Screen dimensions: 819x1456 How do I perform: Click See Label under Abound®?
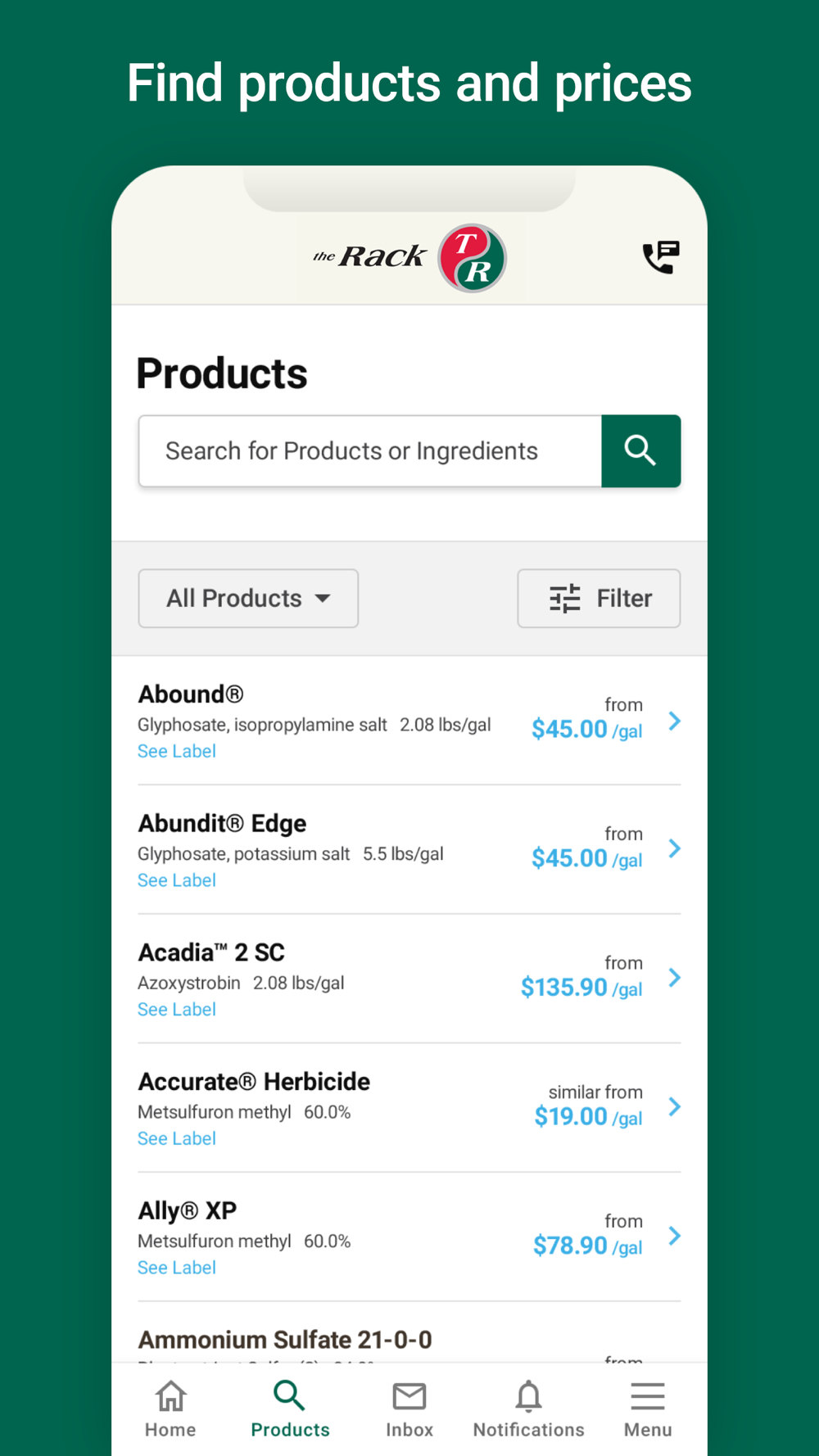[177, 751]
